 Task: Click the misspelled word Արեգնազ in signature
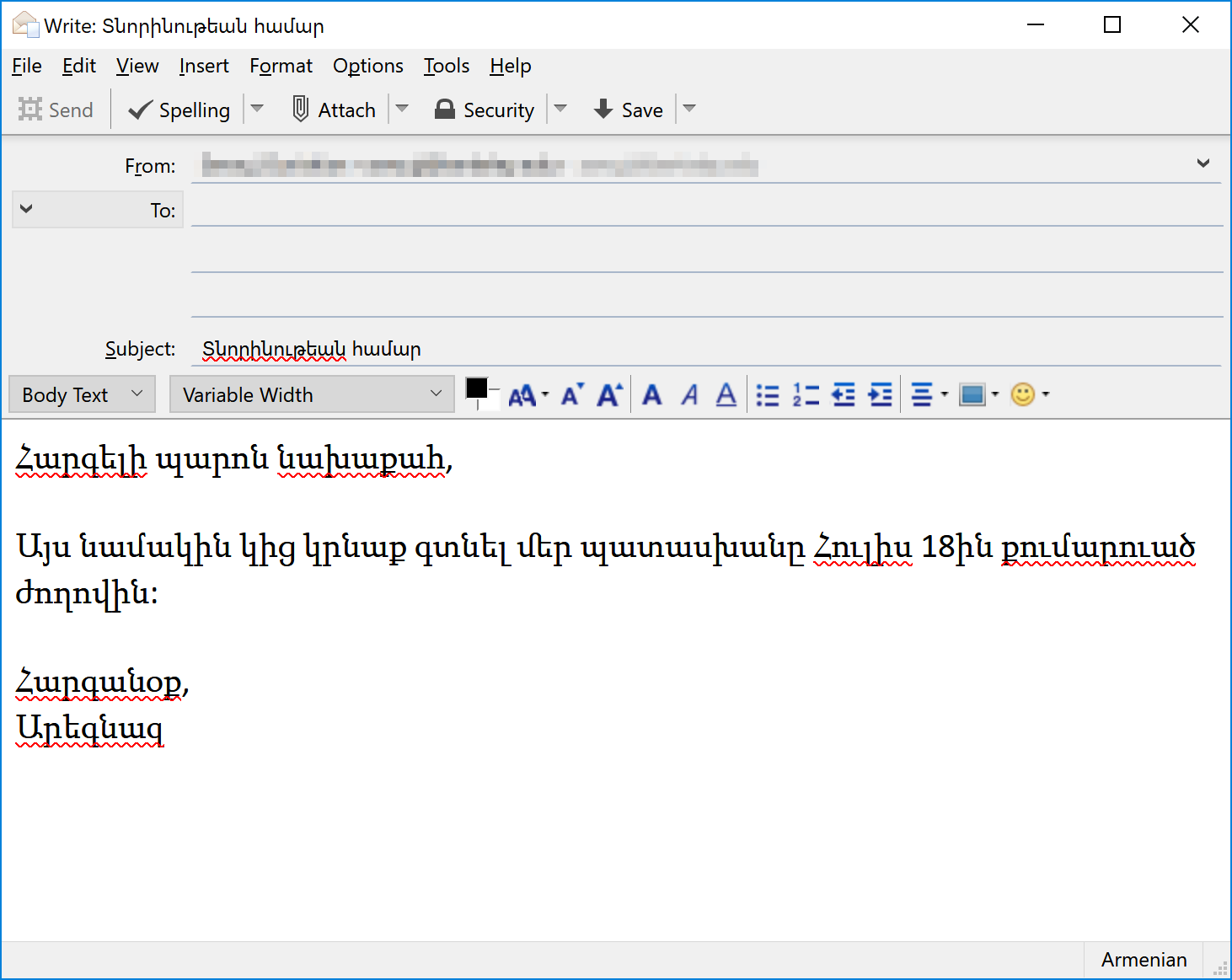(x=90, y=727)
